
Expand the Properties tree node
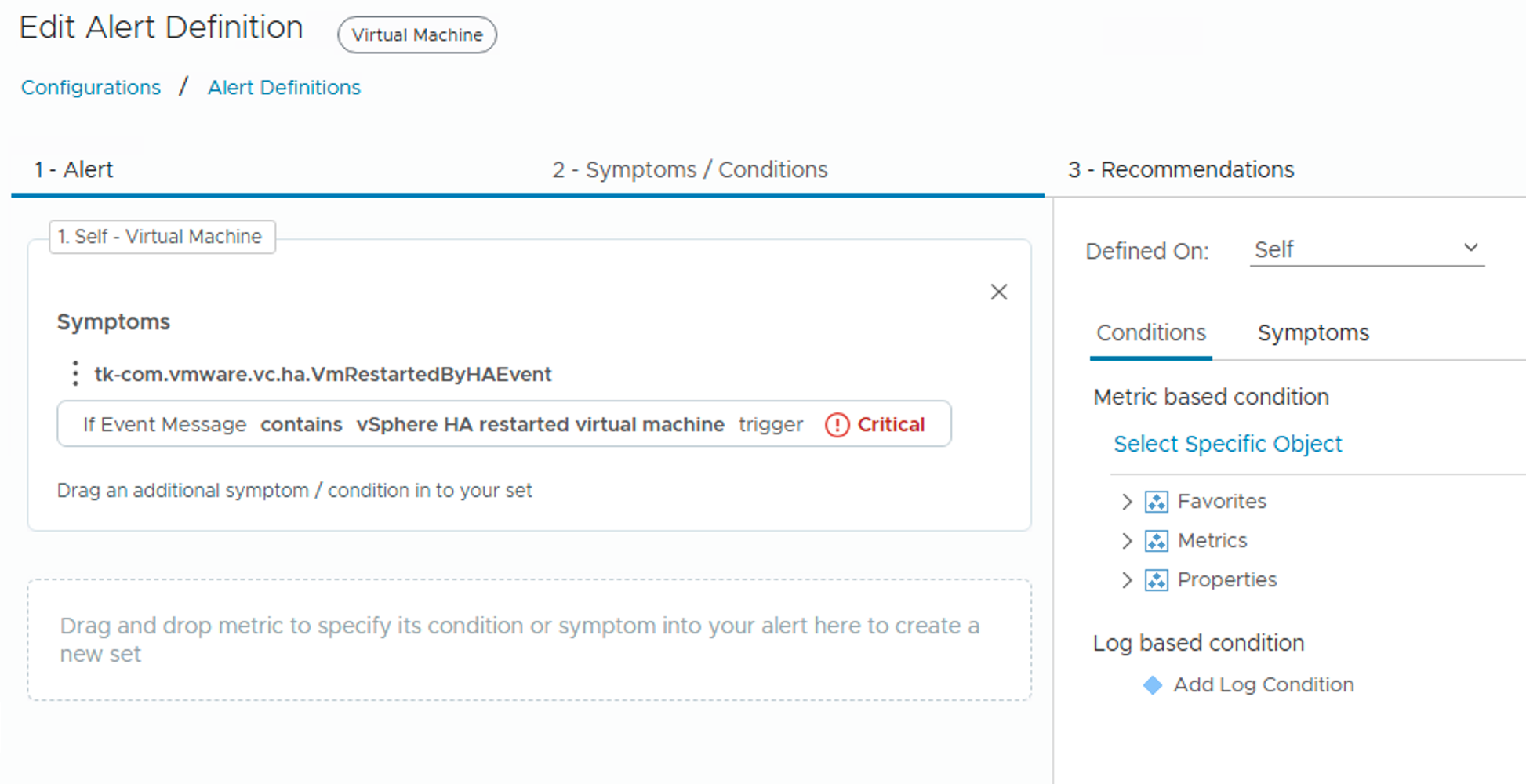1127,580
